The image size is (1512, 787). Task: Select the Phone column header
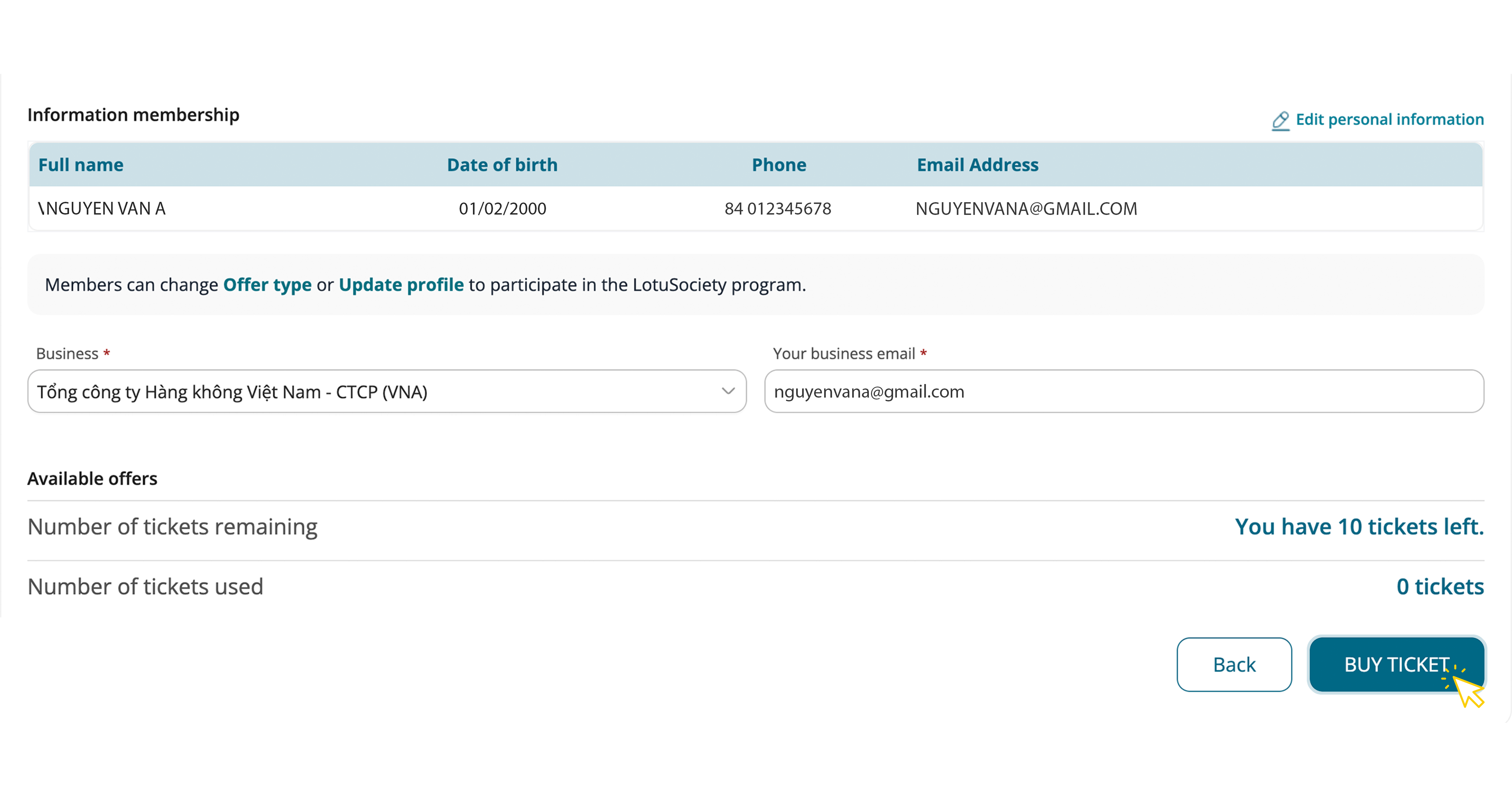point(778,165)
